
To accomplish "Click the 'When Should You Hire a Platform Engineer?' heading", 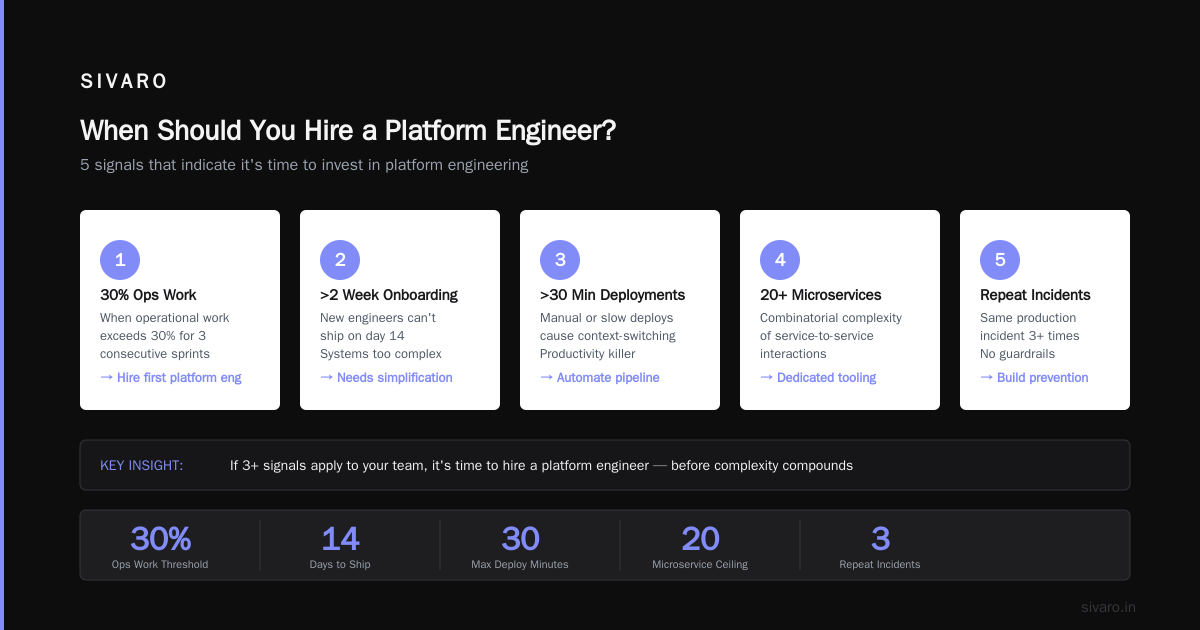I will tap(348, 131).
